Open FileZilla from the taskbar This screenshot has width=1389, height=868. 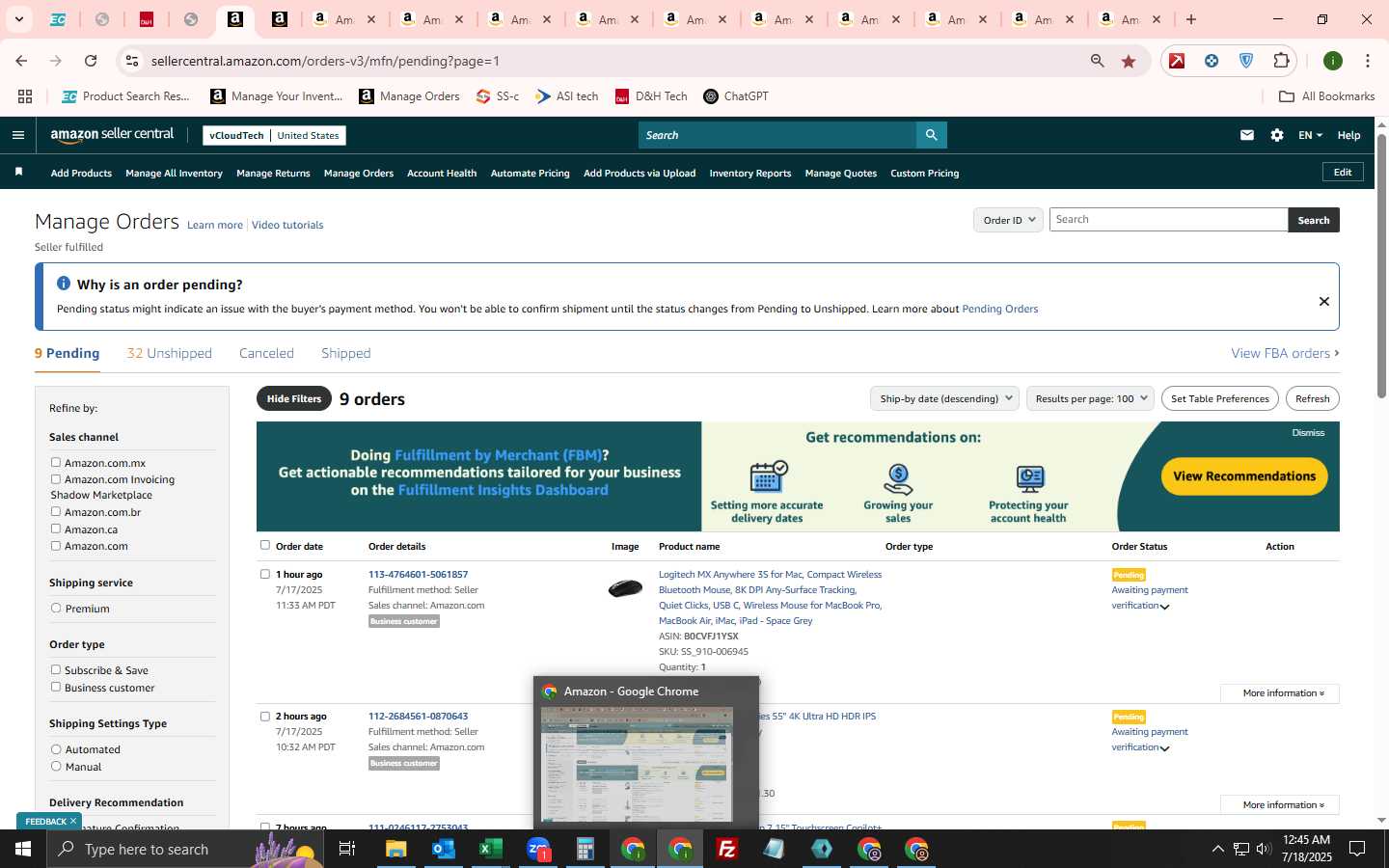pos(727,849)
